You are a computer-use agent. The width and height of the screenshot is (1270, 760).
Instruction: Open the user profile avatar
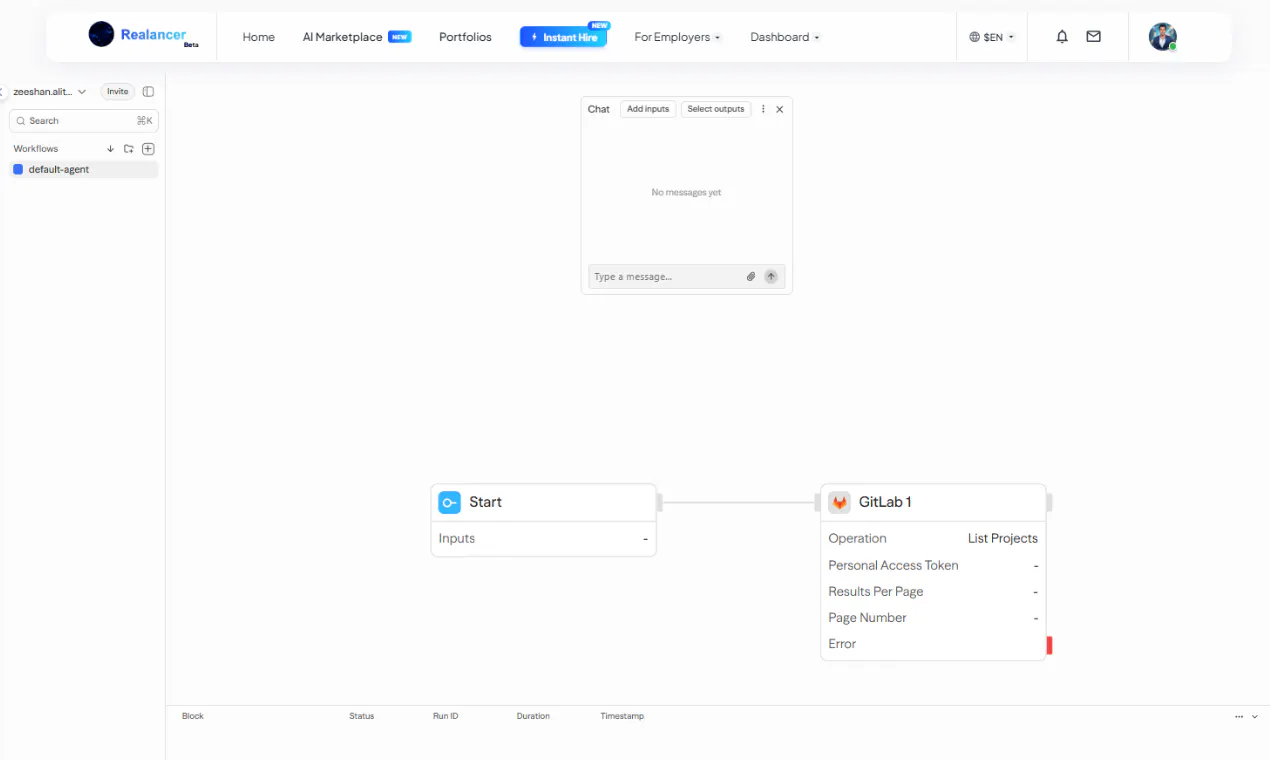point(1162,37)
